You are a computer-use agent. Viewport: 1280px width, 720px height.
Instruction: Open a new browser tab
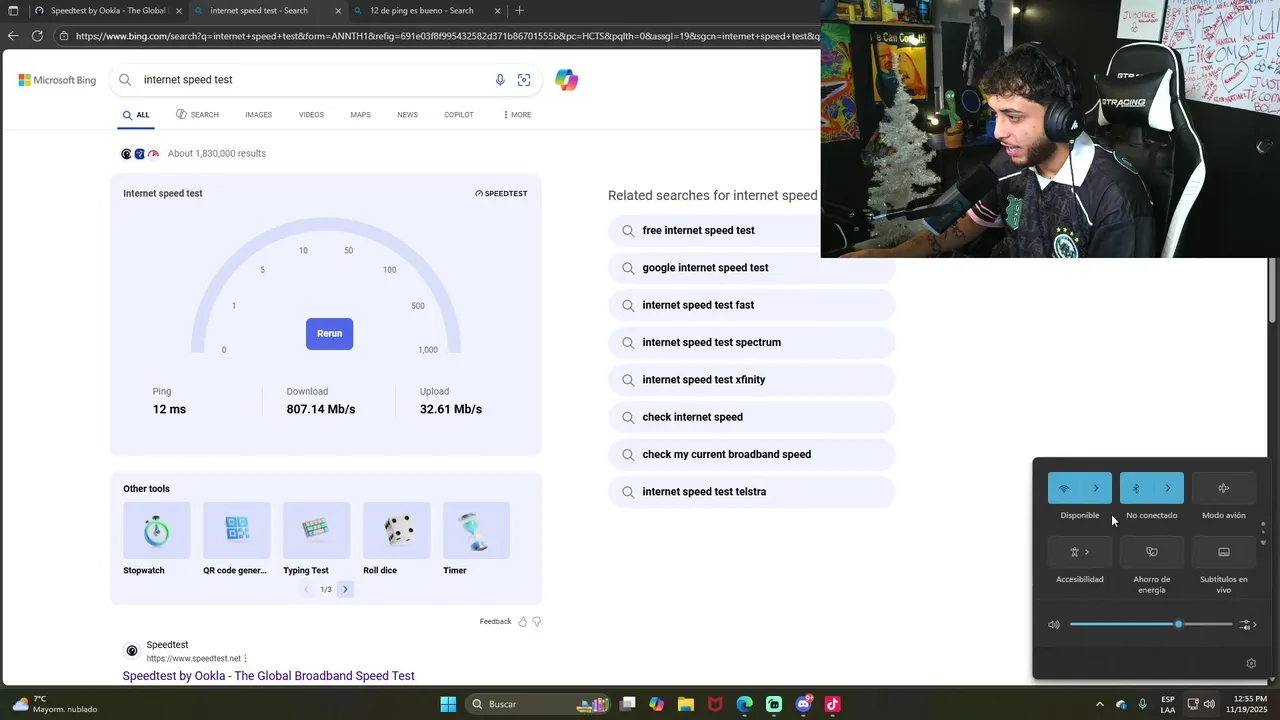[519, 11]
